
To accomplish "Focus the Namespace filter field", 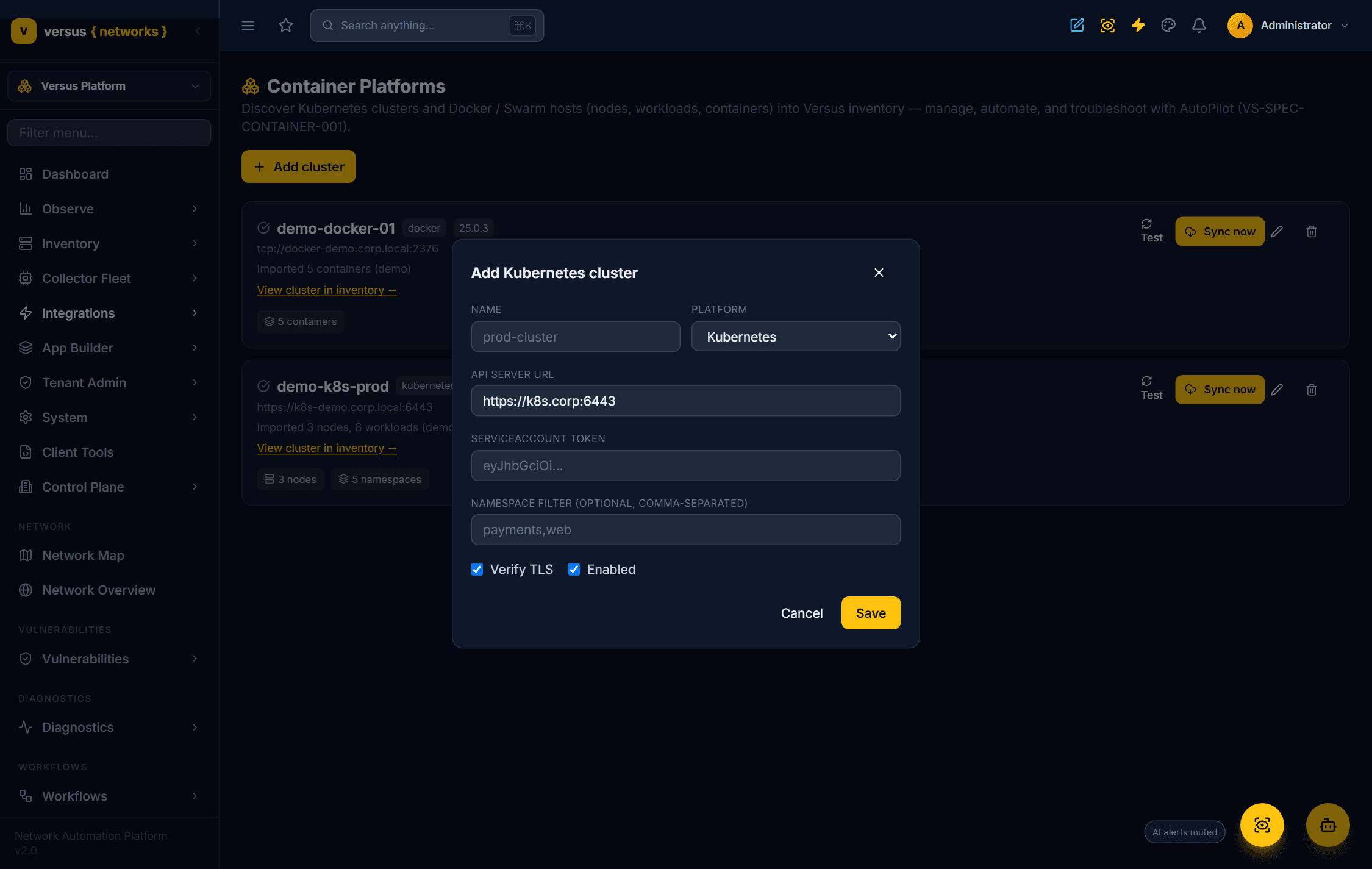I will point(685,529).
